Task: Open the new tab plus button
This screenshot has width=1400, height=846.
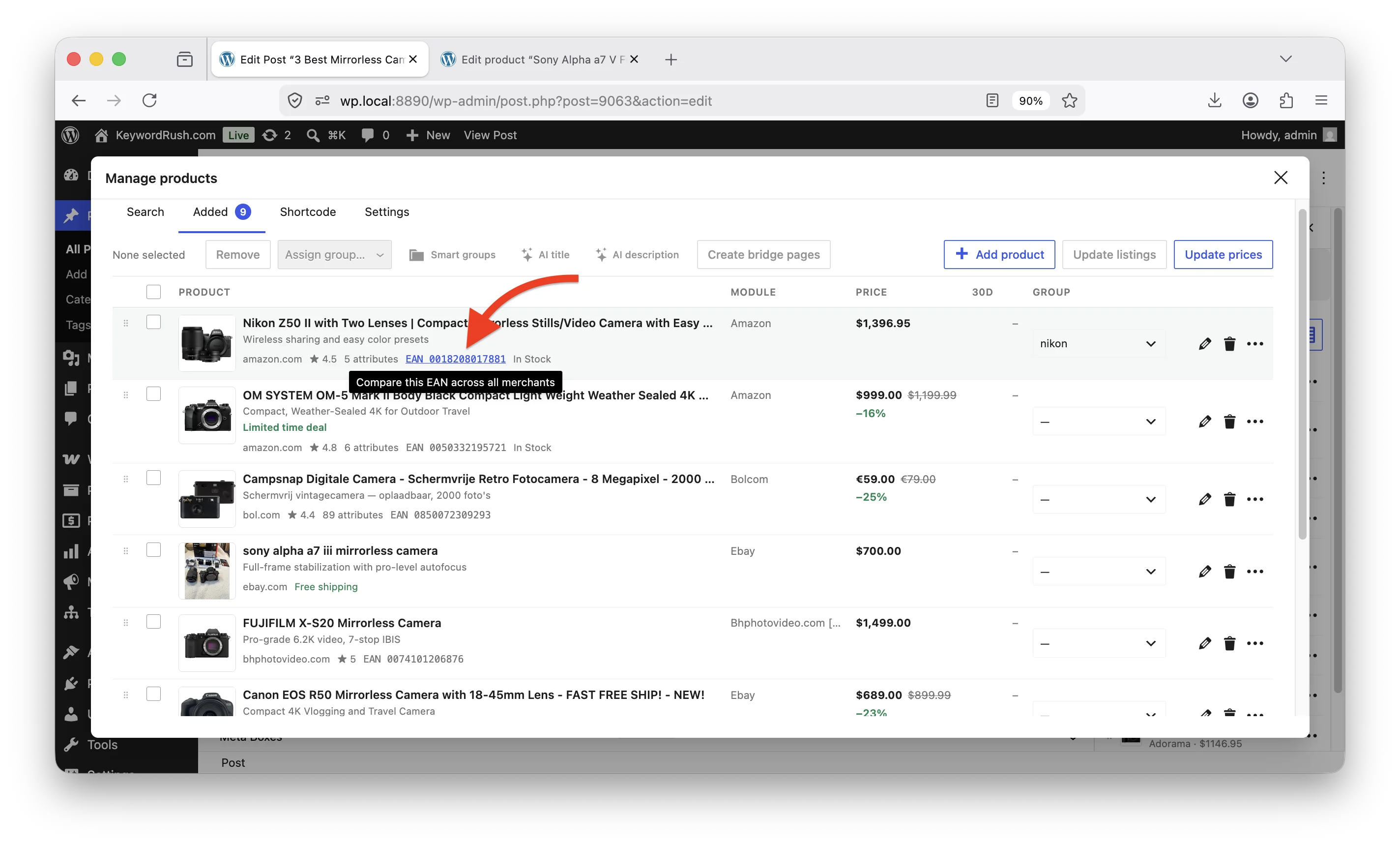Action: coord(671,59)
